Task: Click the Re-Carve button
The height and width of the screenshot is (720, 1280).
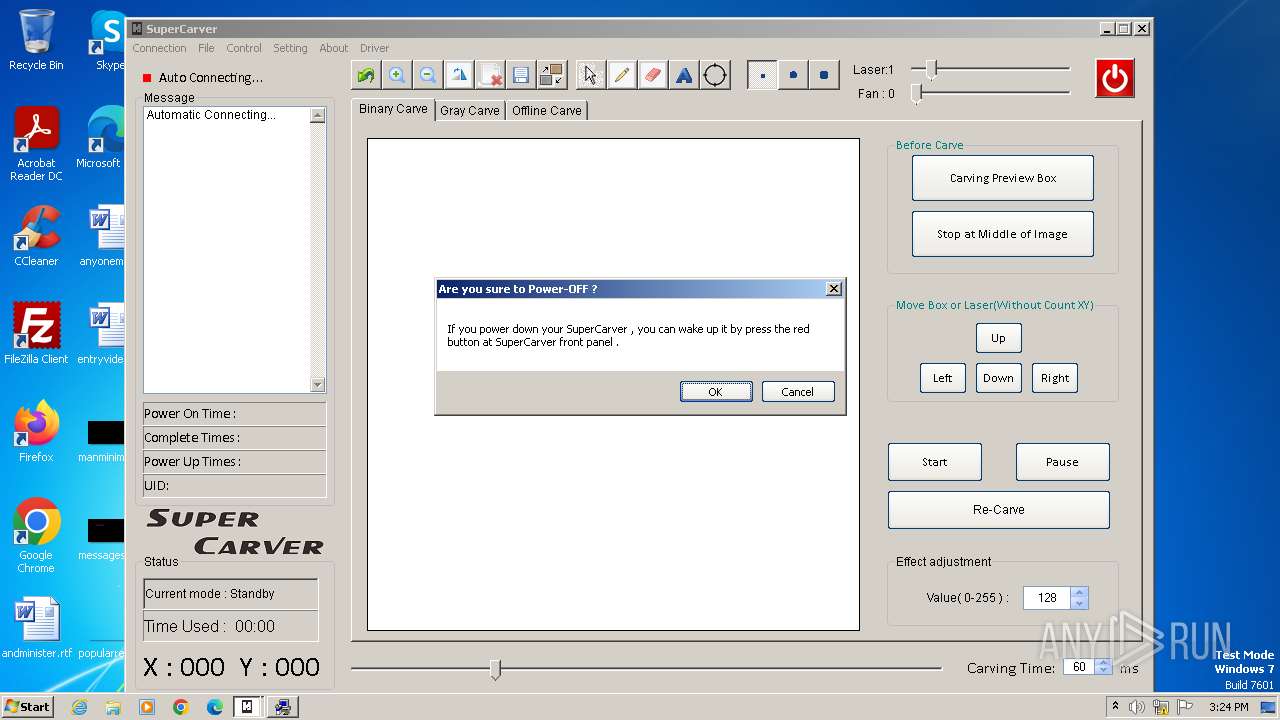Action: click(999, 509)
